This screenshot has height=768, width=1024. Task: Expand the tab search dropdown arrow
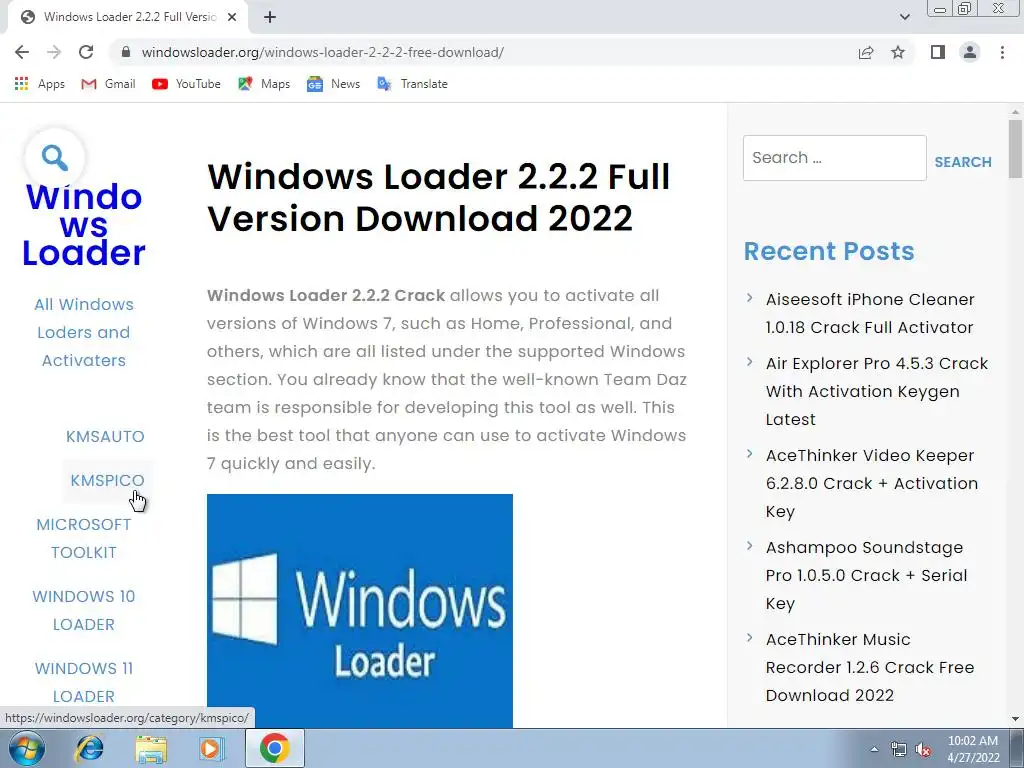(904, 17)
